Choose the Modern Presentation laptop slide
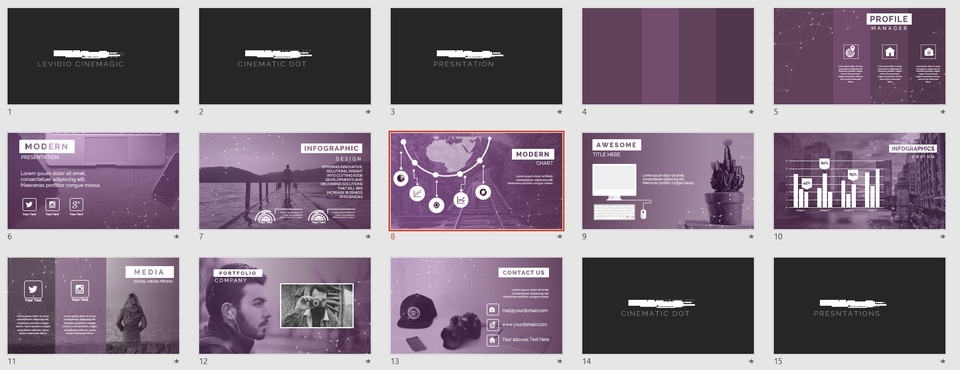960x370 pixels. point(93,181)
